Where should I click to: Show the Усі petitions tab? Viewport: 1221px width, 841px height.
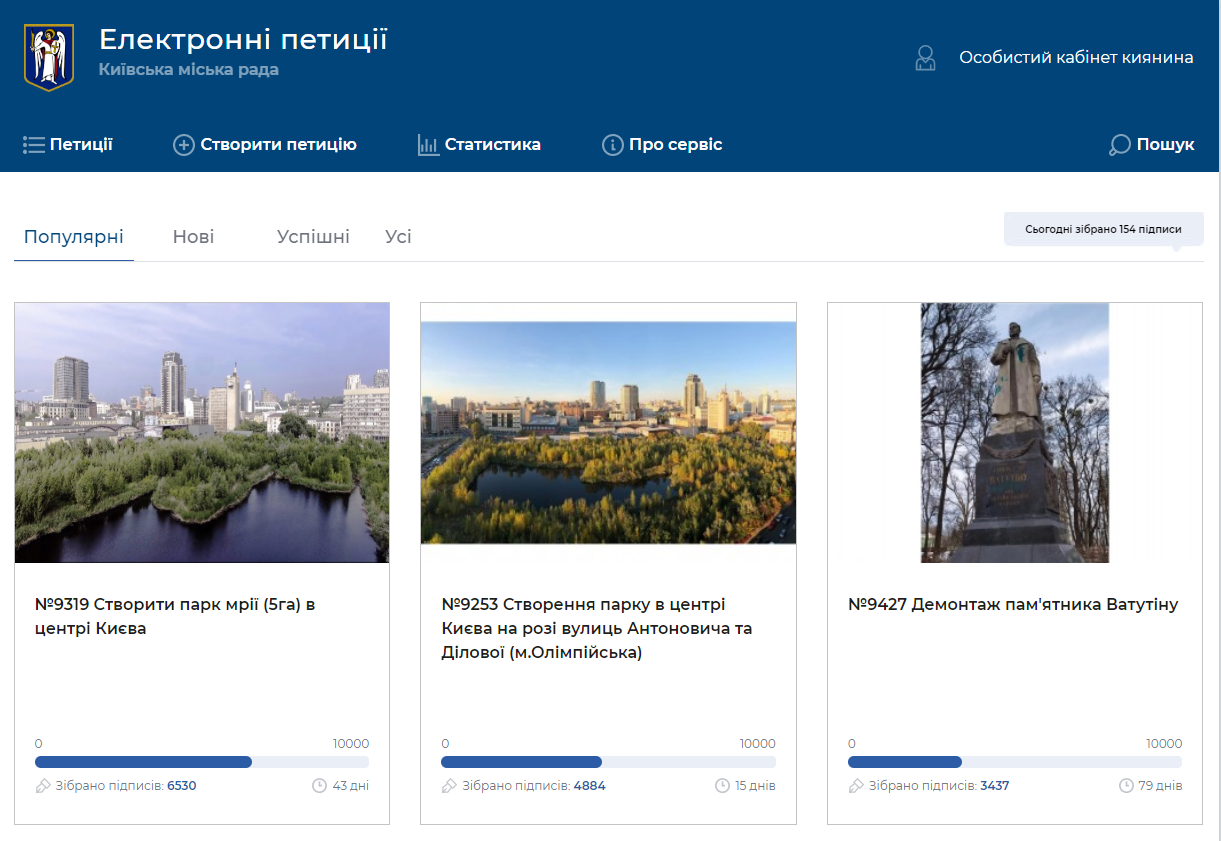tap(398, 237)
